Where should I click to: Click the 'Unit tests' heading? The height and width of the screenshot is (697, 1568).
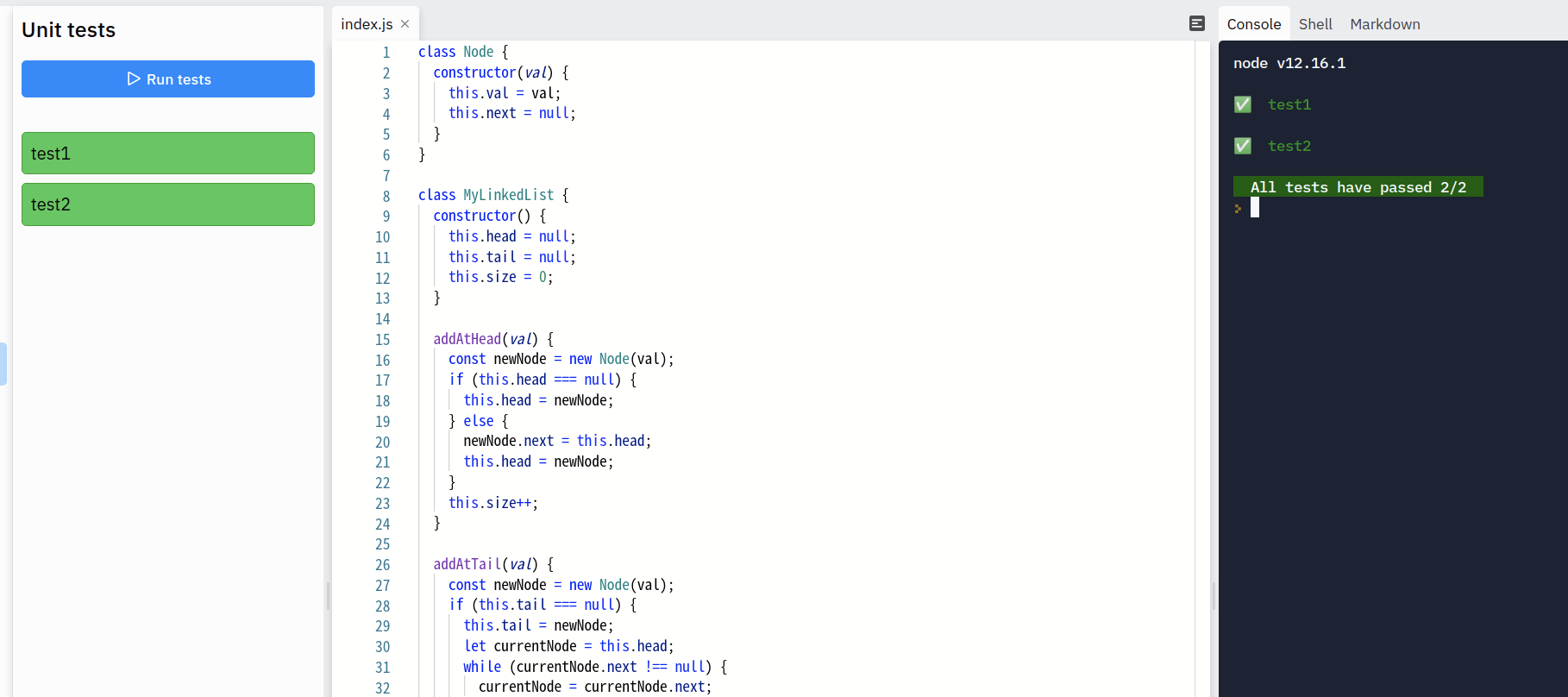point(68,30)
